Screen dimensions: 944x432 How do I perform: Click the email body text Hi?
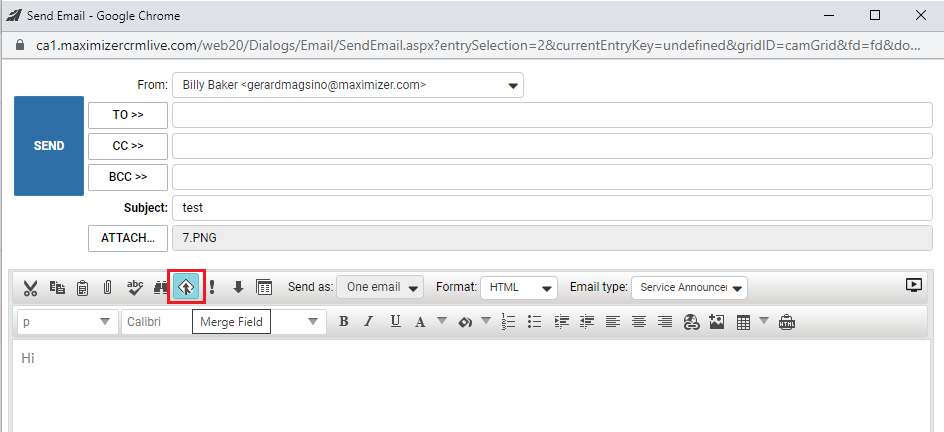[x=28, y=359]
